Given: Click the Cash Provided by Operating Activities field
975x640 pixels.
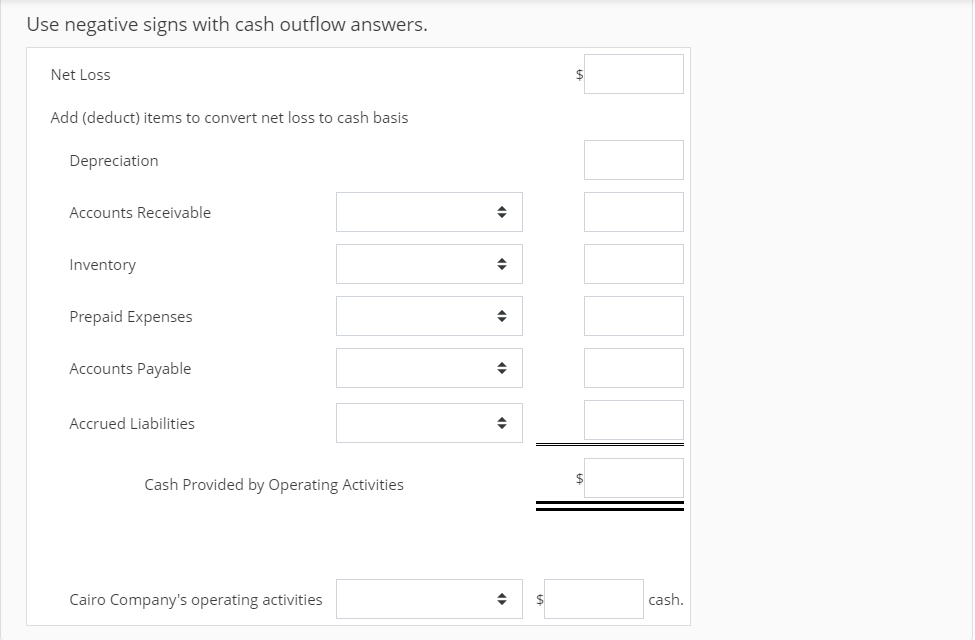Looking at the screenshot, I should [634, 478].
